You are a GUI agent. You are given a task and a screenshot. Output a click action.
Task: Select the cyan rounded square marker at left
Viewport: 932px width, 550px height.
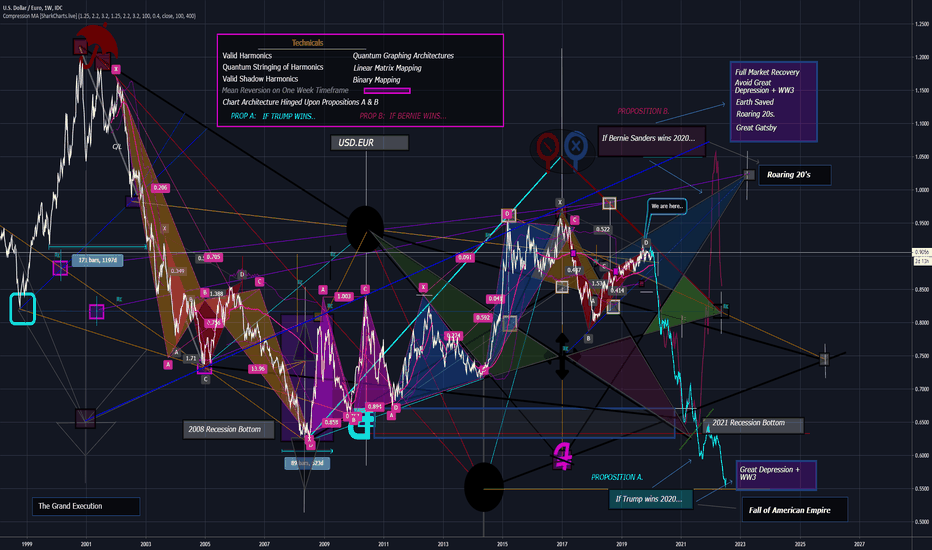point(23,309)
